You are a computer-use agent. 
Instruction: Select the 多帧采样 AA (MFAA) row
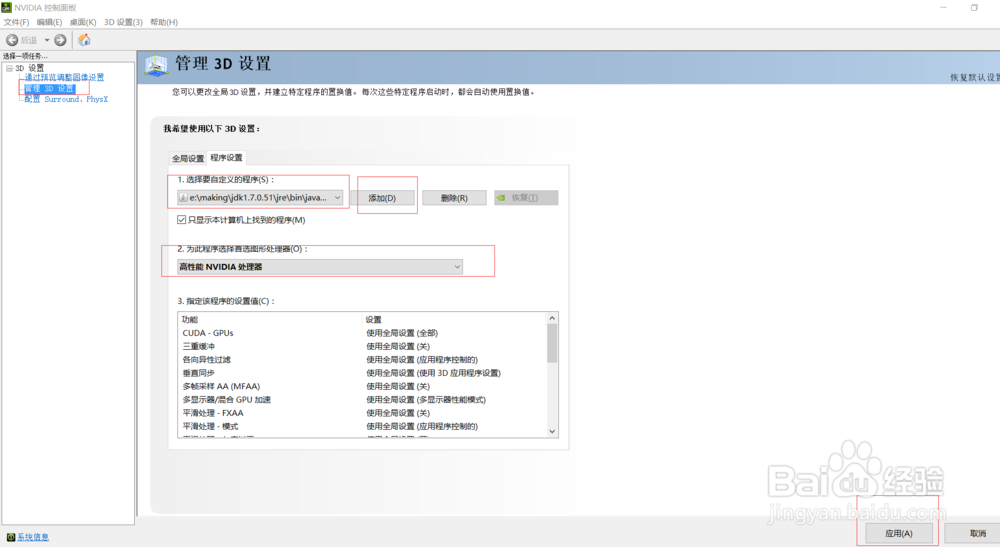pos(362,386)
